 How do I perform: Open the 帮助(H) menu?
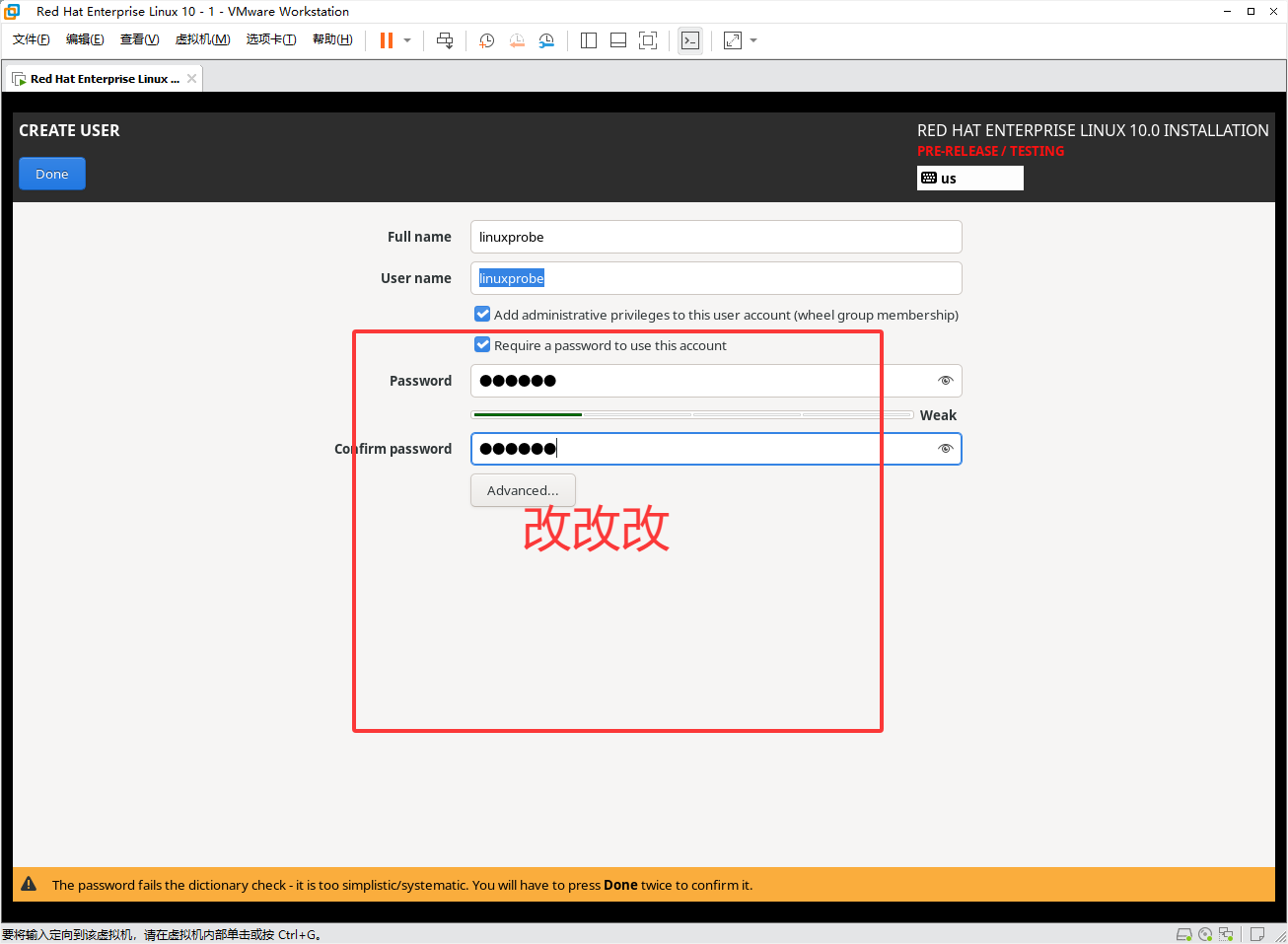point(332,39)
